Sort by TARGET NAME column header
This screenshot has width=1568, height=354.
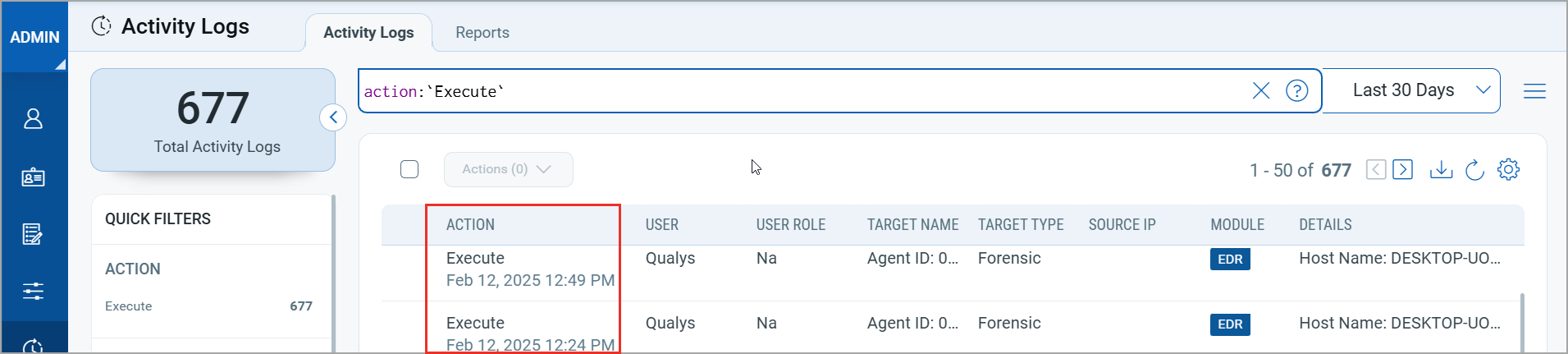(912, 225)
